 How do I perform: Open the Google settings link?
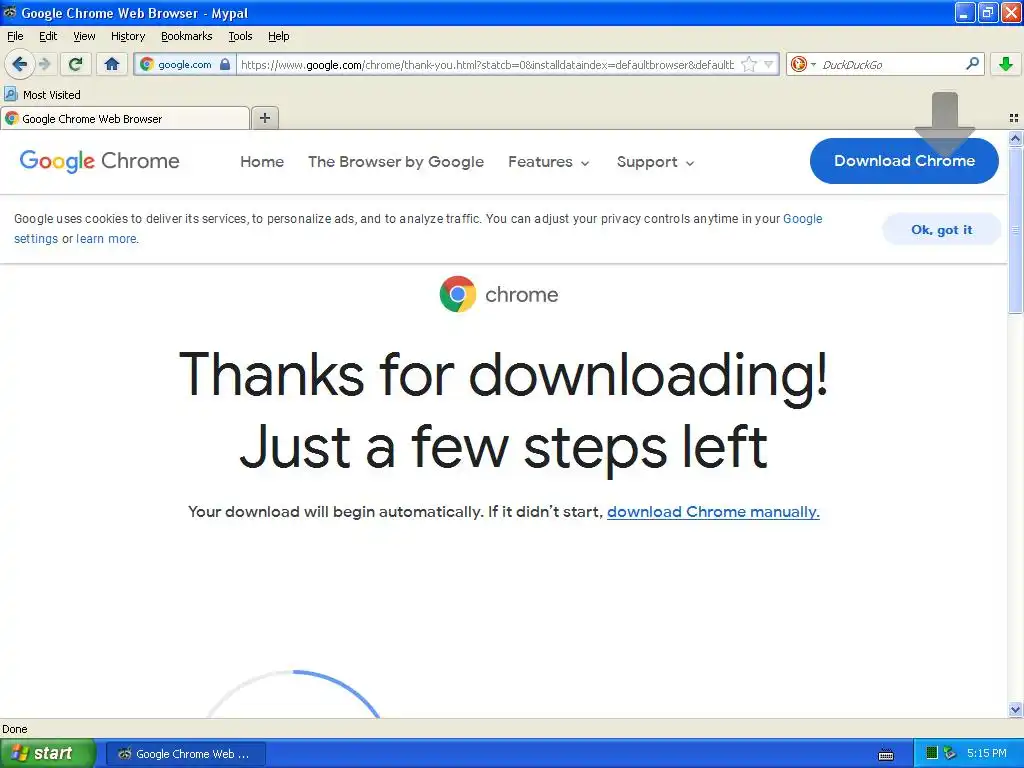tap(803, 219)
